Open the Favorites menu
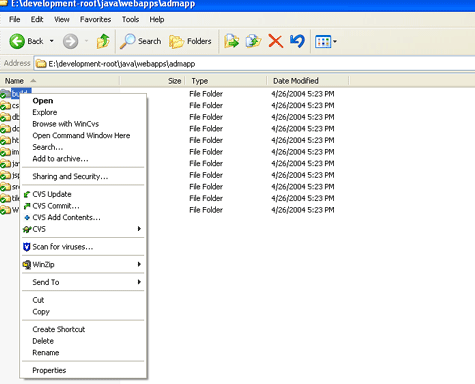 (95, 19)
